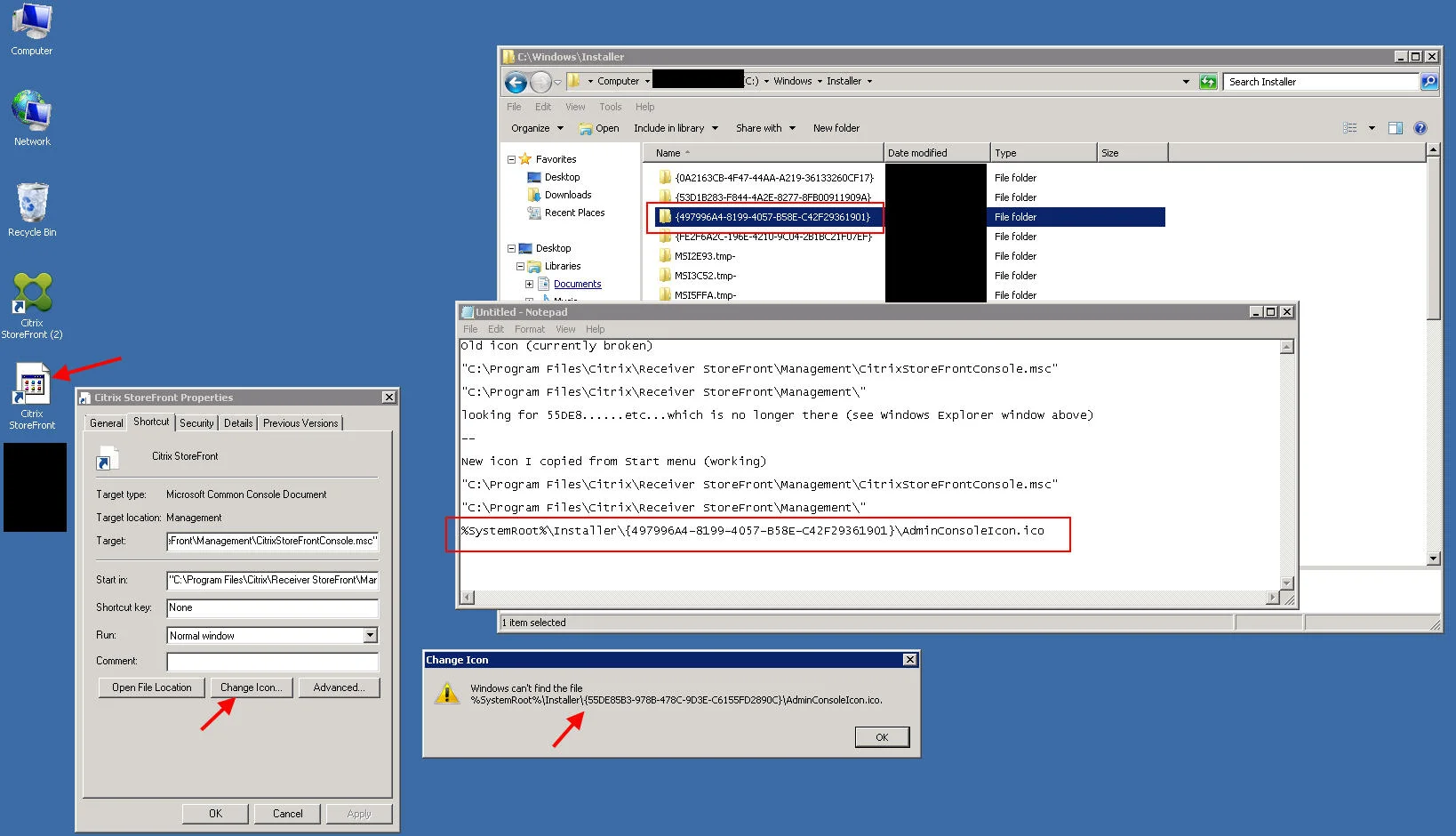This screenshot has height=836, width=1456.
Task: Click Cancel in the Properties dialog
Action: pyautogui.click(x=287, y=814)
